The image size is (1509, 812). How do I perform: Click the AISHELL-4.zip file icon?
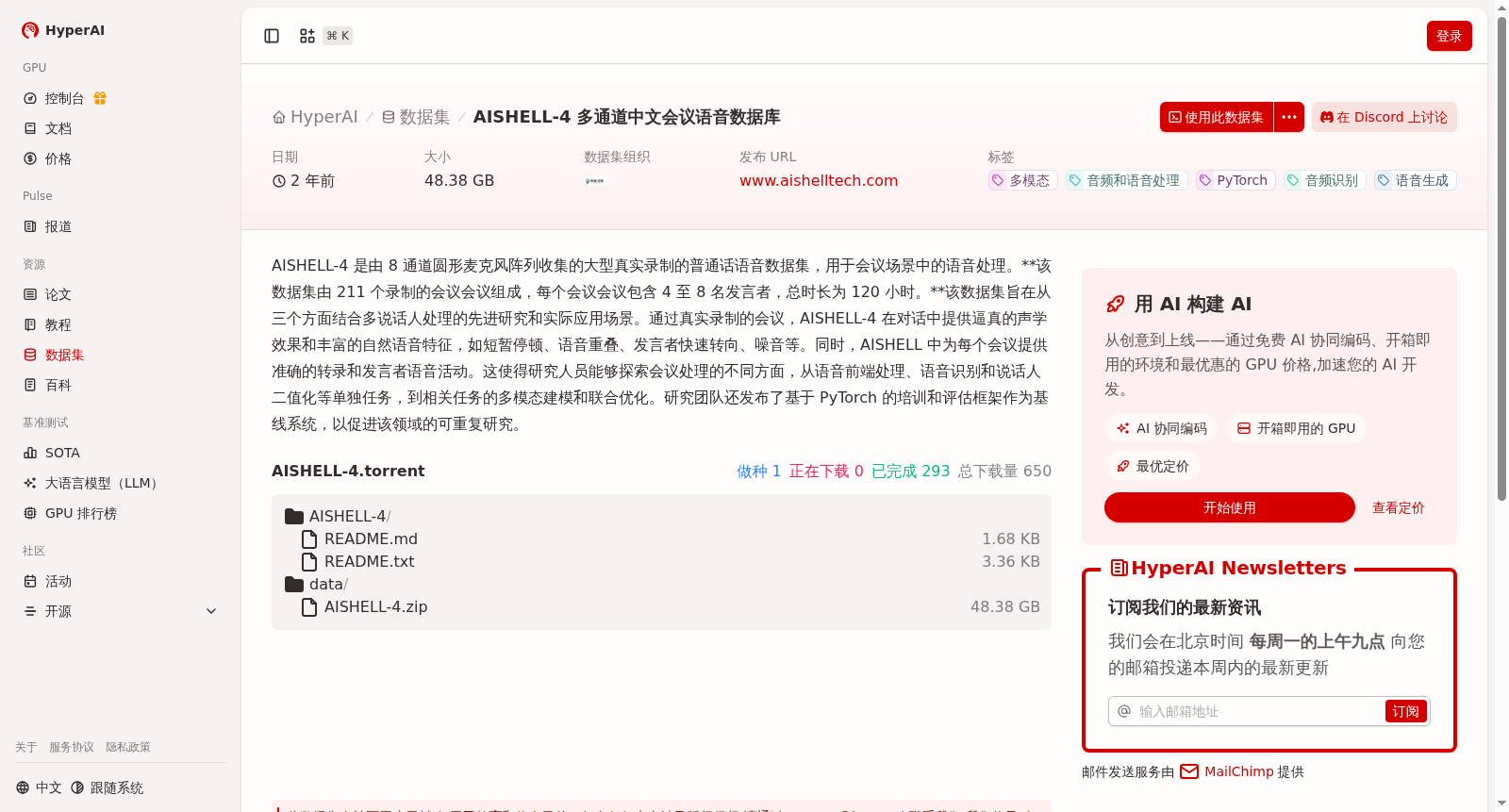point(309,606)
